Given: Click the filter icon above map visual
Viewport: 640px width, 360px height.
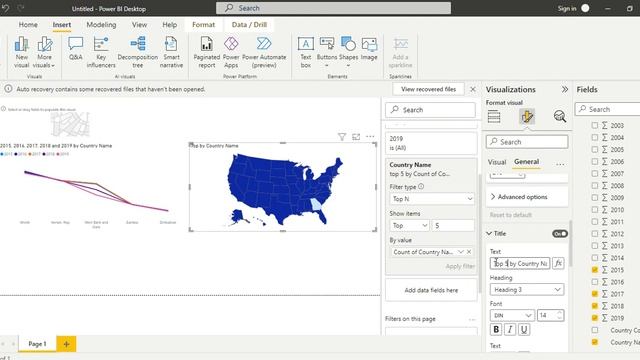Looking at the screenshot, I should click(342, 137).
